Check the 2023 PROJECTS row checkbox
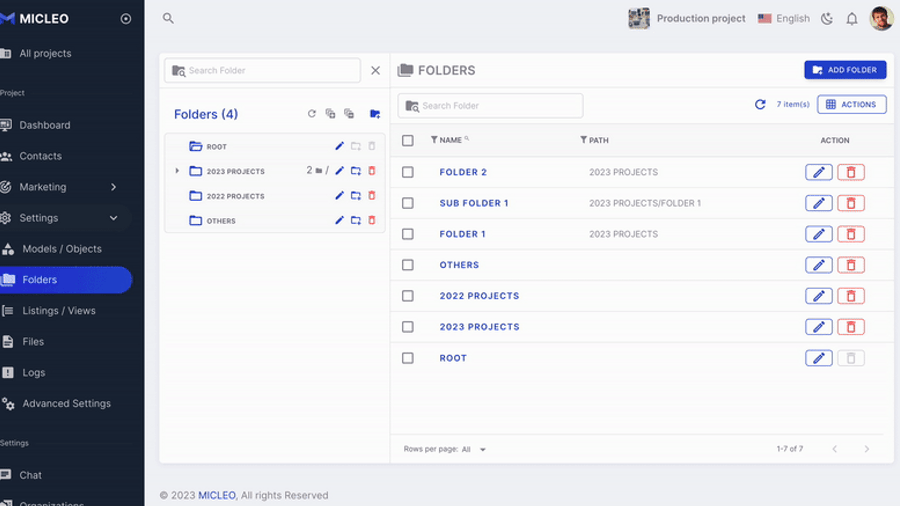 [x=408, y=327]
